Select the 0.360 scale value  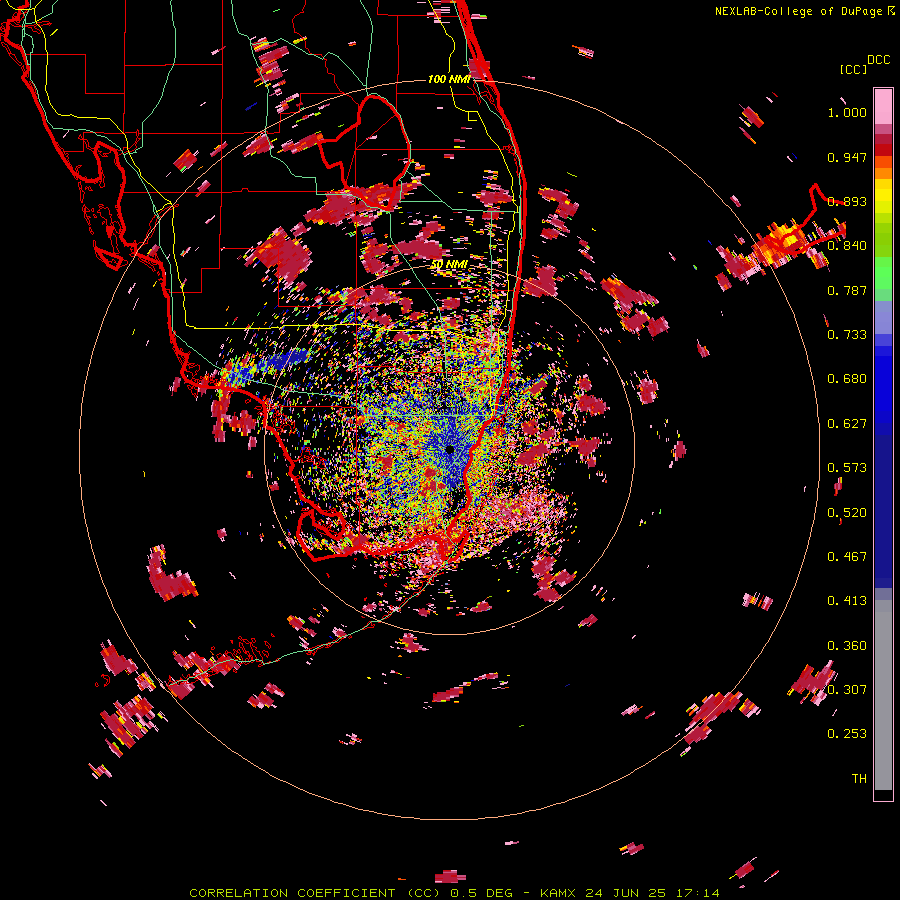click(x=847, y=646)
